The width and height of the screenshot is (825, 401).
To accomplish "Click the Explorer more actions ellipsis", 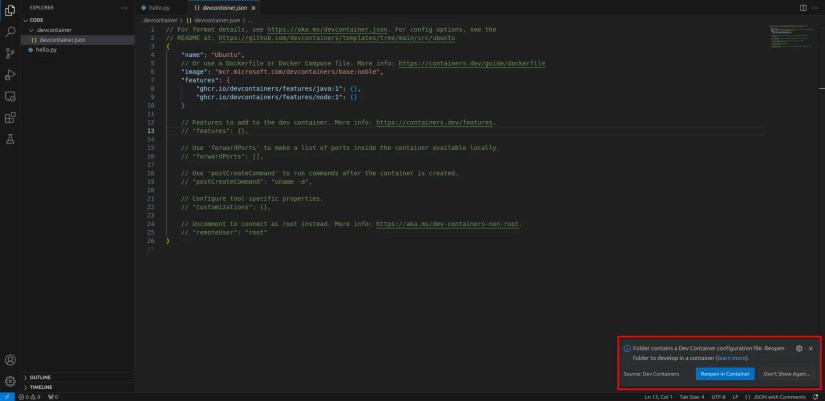I will 124,8.
